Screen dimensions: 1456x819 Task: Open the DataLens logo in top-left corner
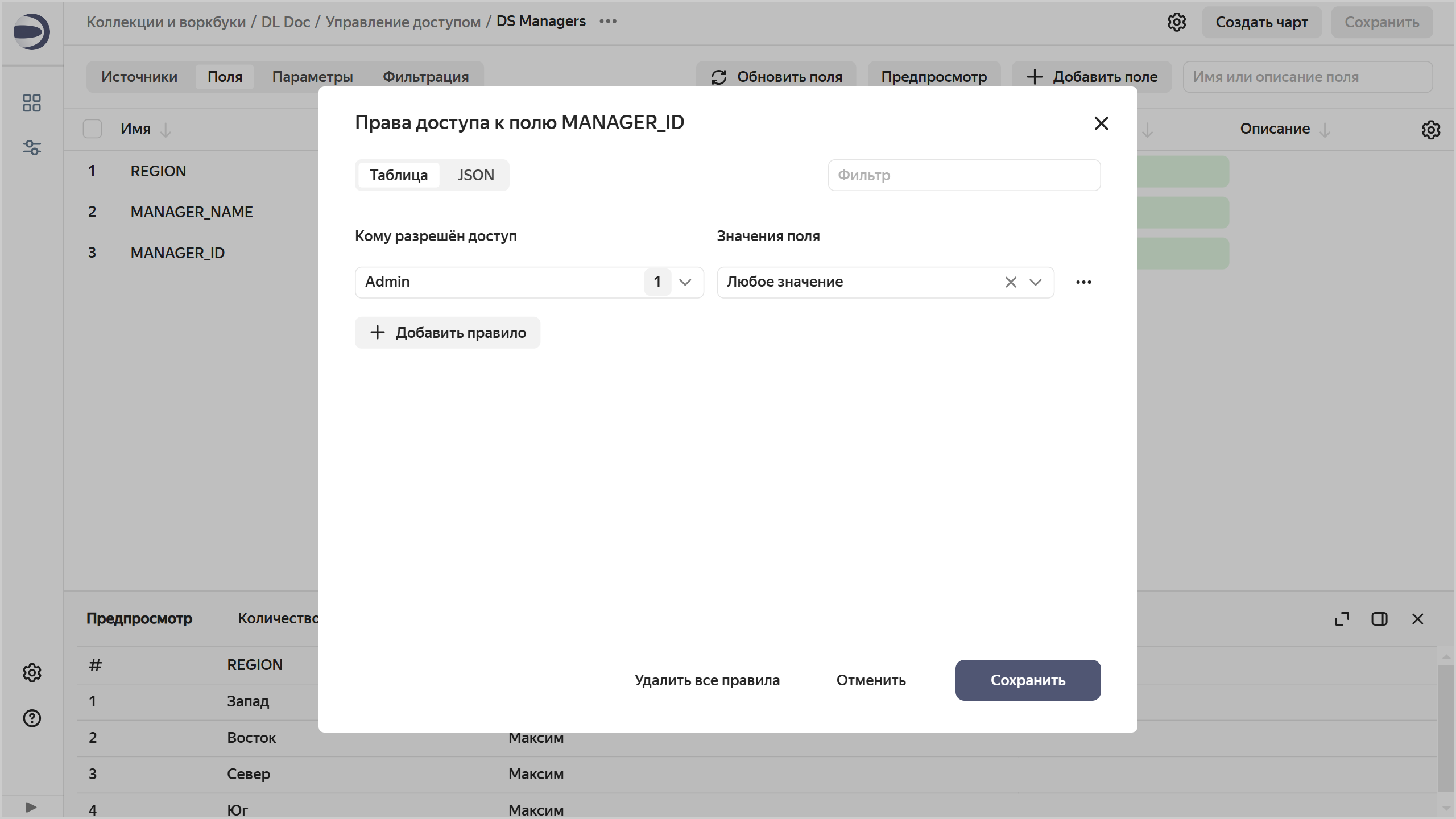(31, 31)
